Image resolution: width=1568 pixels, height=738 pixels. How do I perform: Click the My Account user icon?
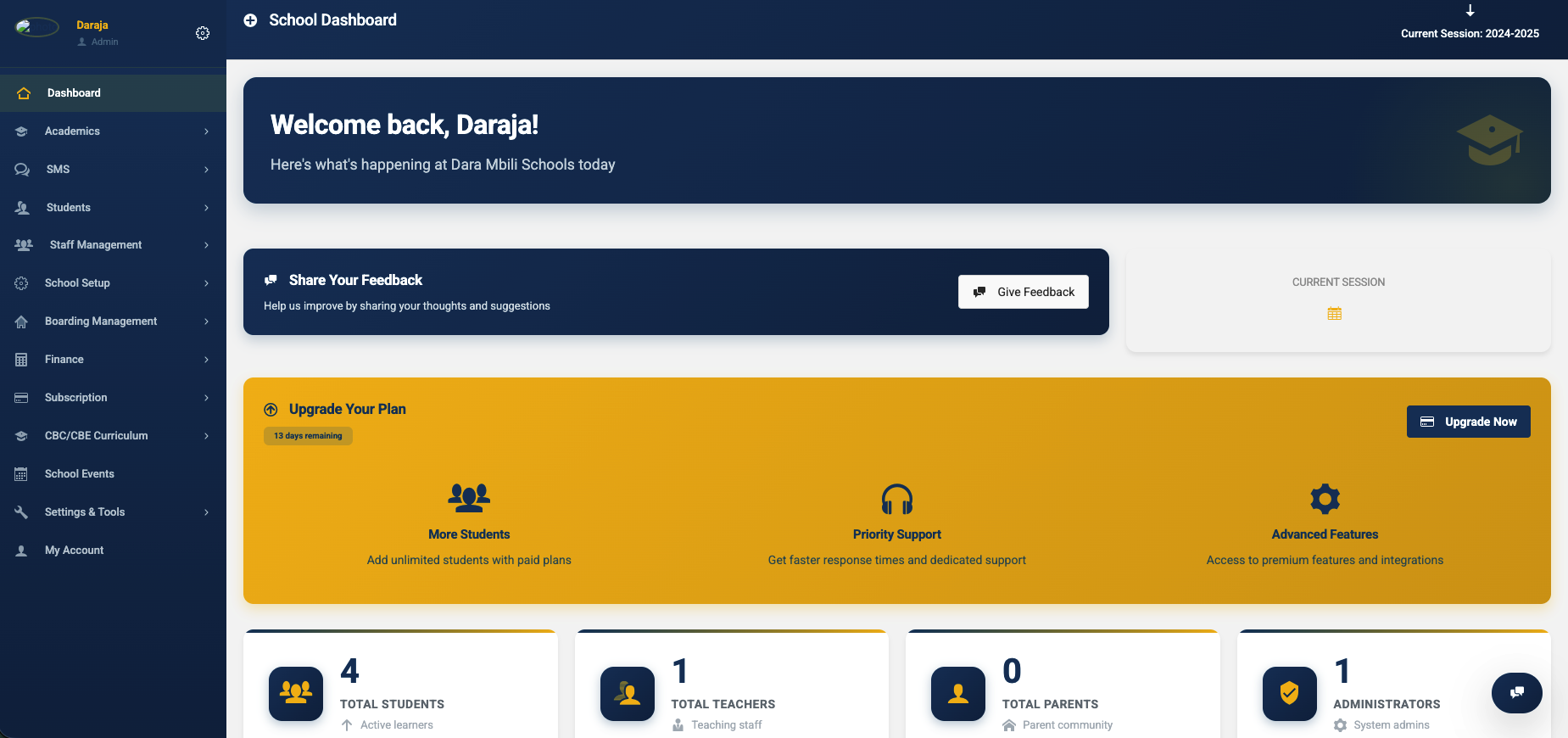coord(22,551)
